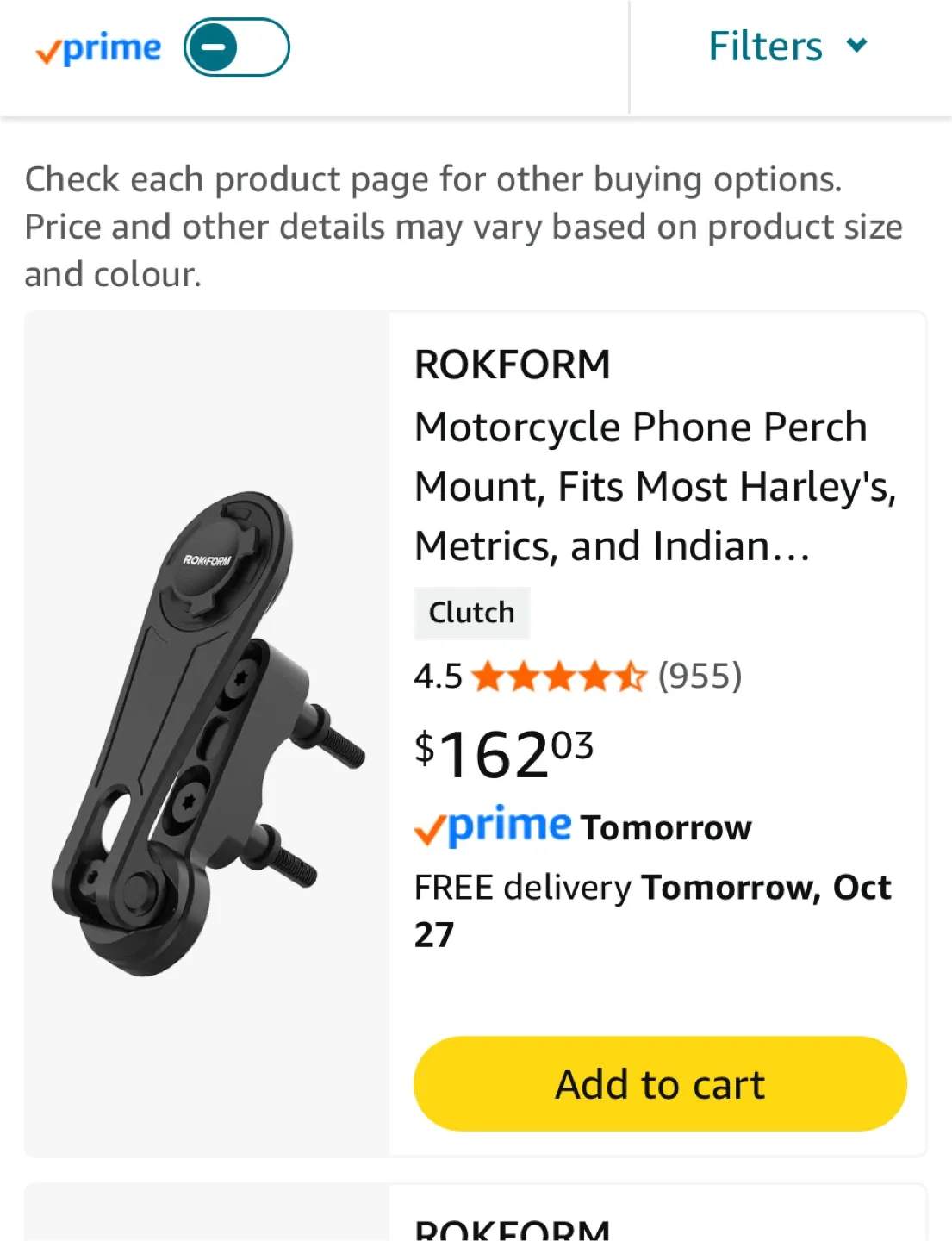Viewport: 952px width, 1241px height.
Task: Click the $162.03 price
Action: coord(504,754)
